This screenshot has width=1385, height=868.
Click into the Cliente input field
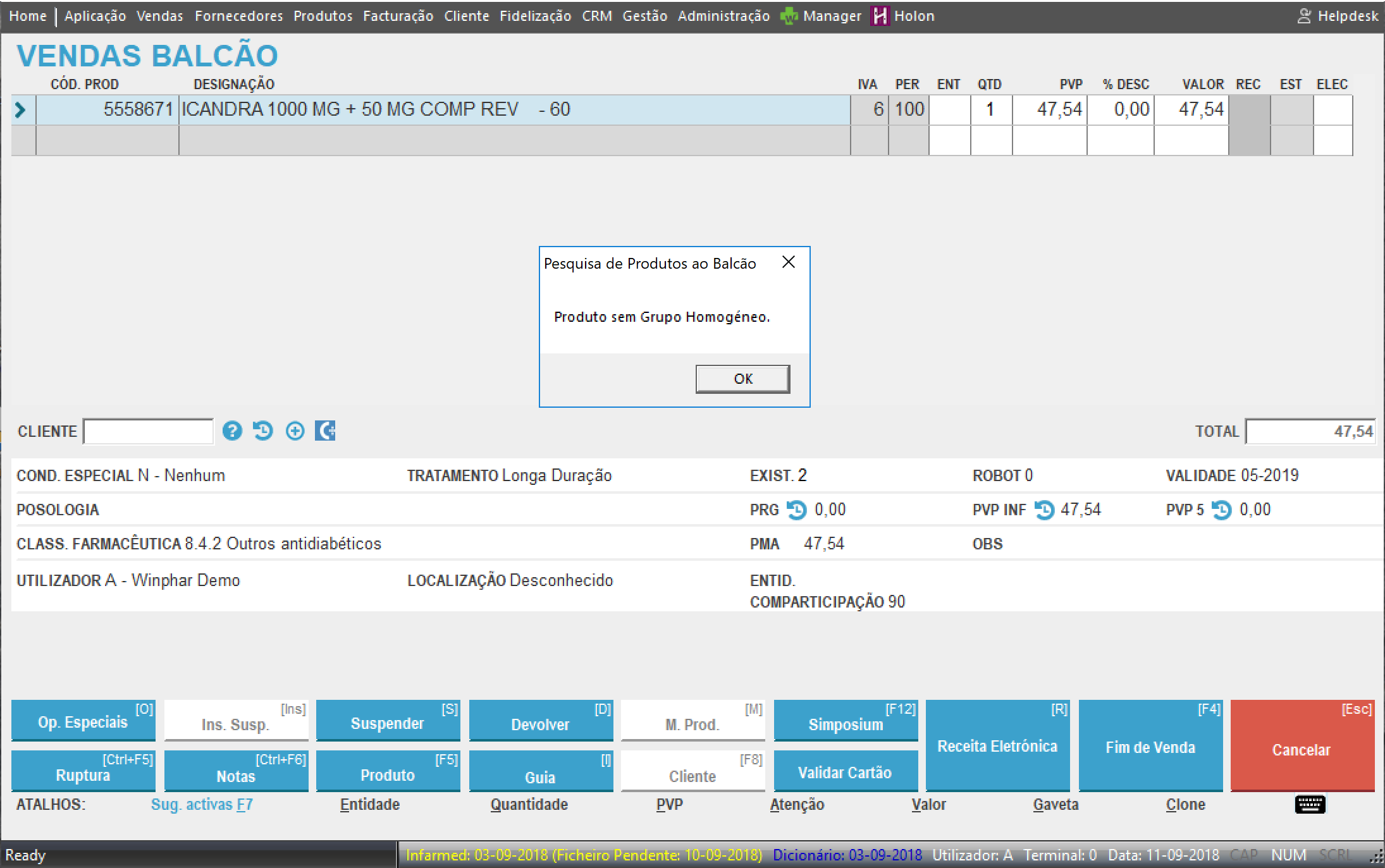tap(149, 432)
